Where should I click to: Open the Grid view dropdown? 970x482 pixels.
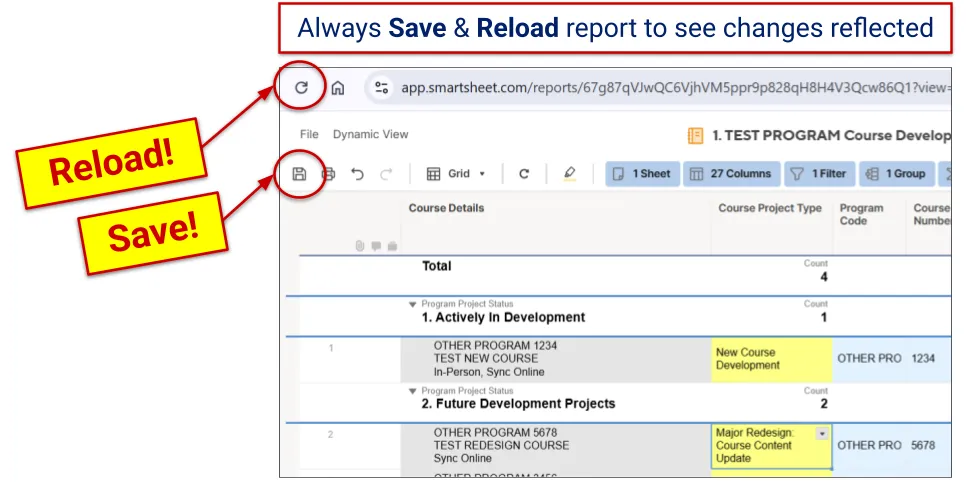456,174
